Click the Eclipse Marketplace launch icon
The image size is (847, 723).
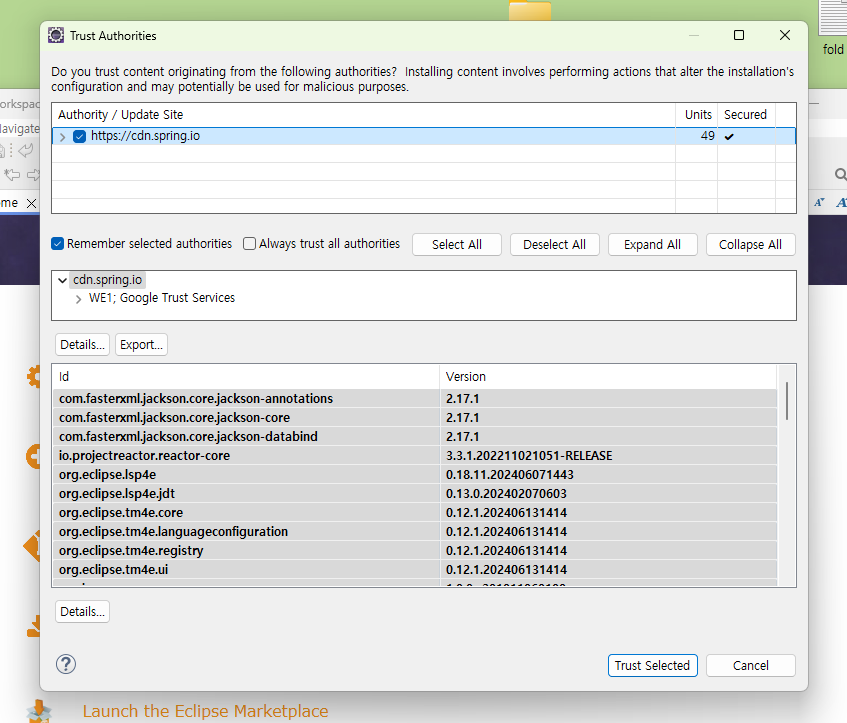click(x=39, y=711)
